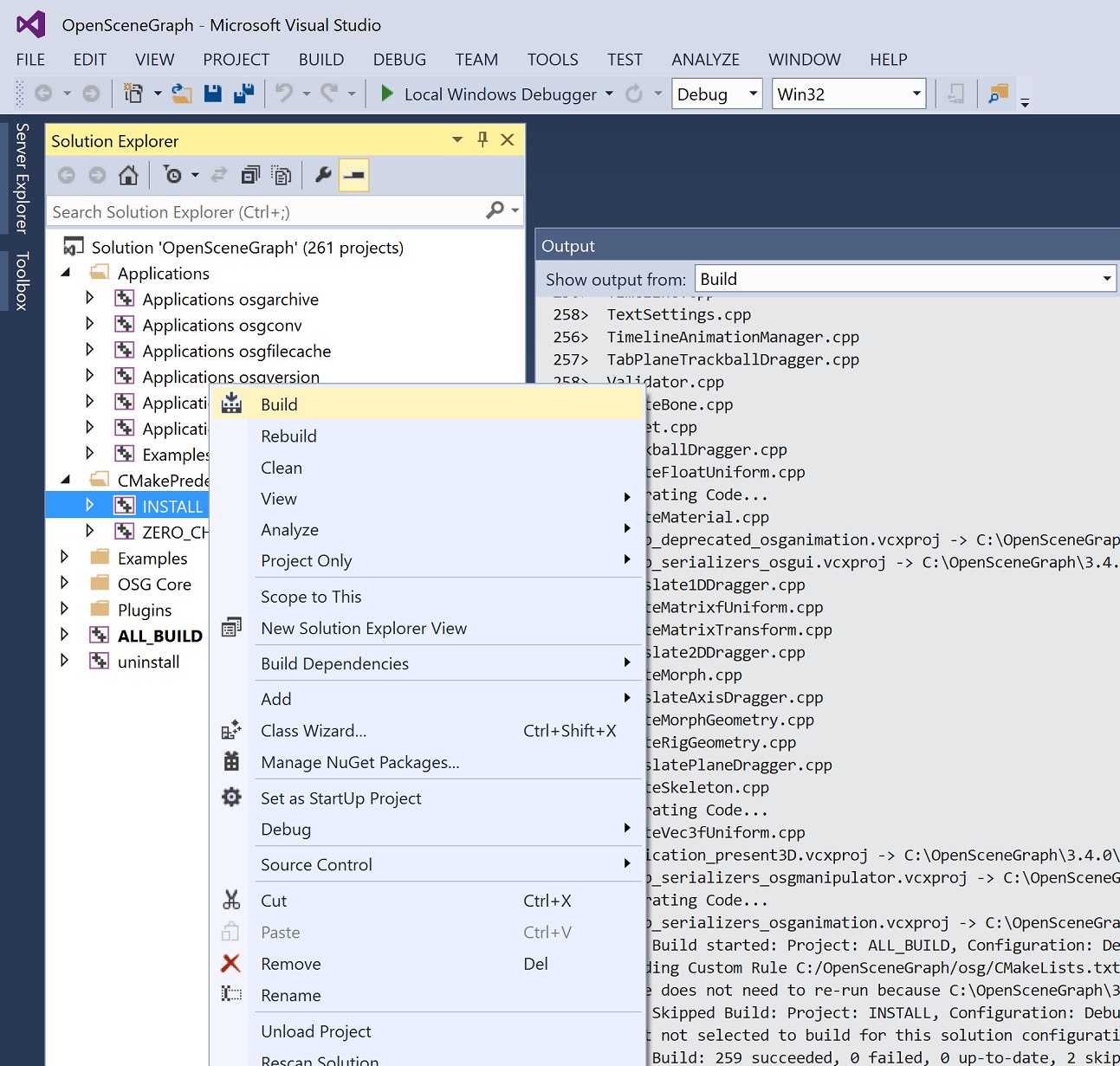Choose Remove from context menu
Viewport: 1120px width, 1066px height.
[427, 964]
